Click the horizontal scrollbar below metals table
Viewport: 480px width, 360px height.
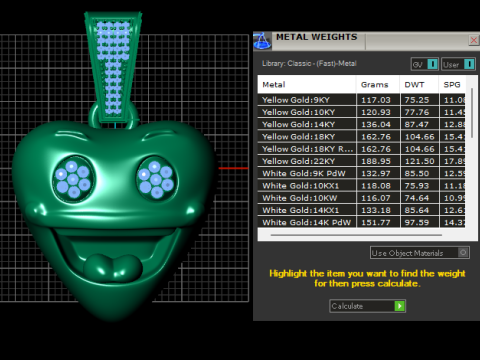click(356, 235)
